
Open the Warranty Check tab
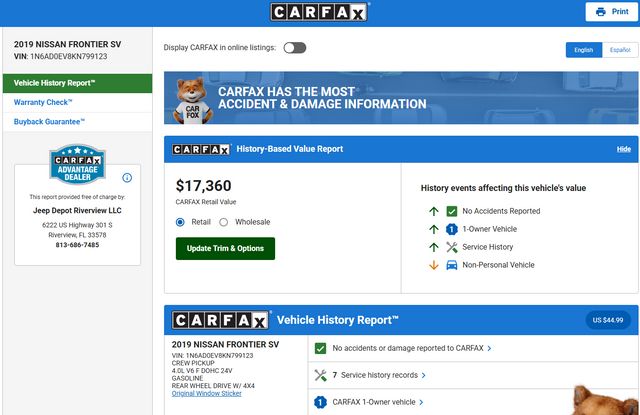point(41,102)
